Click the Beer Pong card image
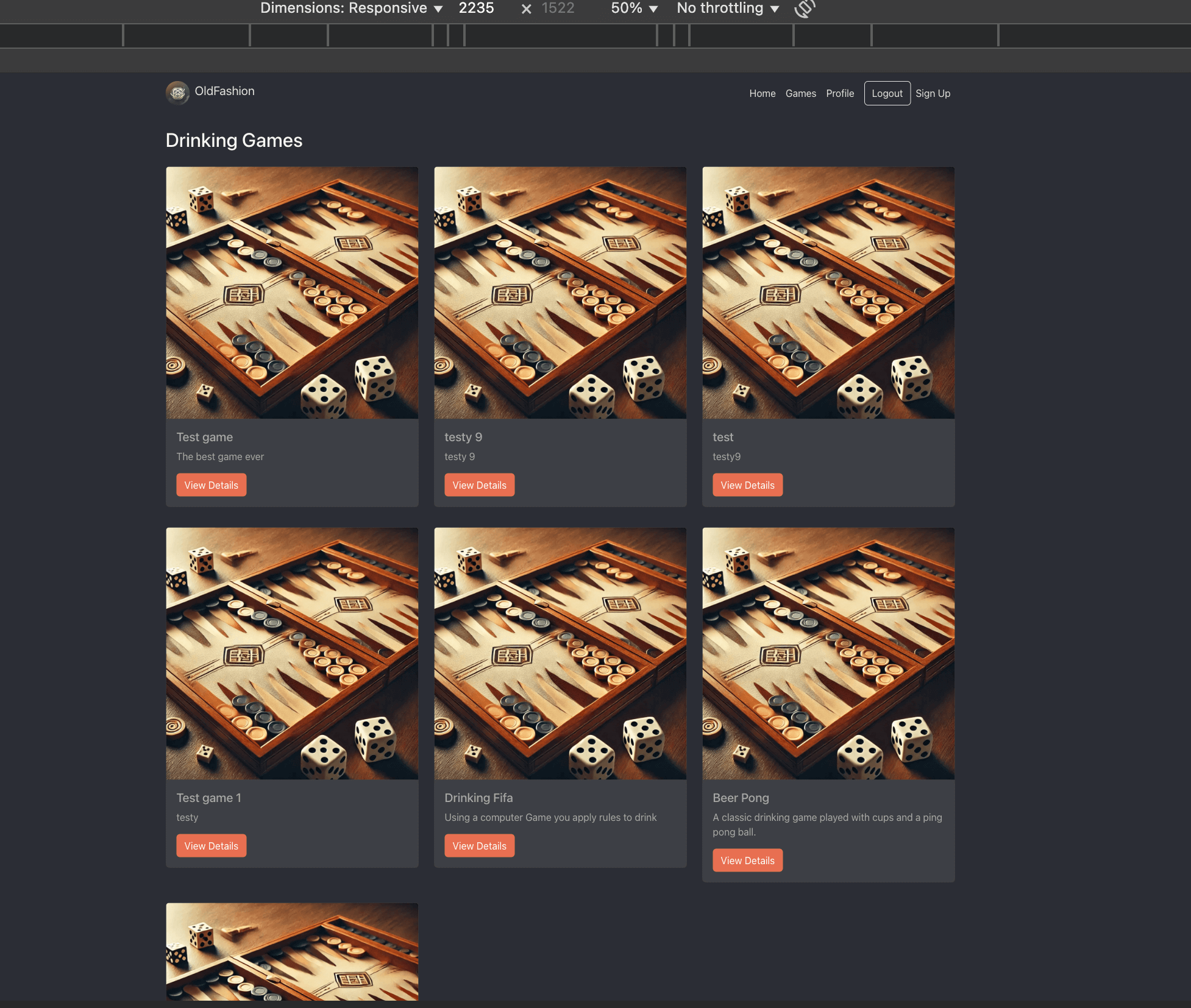 (x=828, y=653)
